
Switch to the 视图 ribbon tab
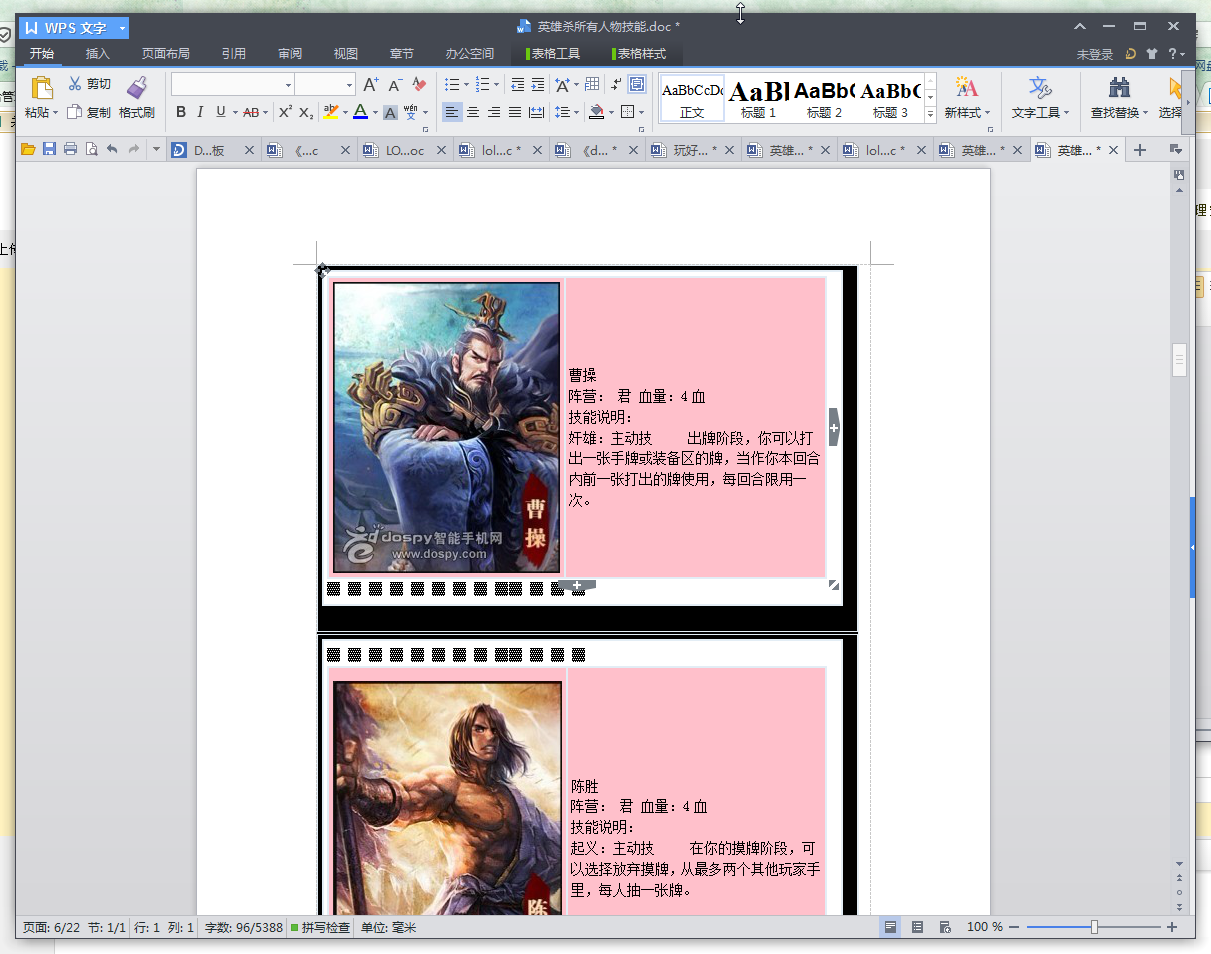(x=346, y=54)
